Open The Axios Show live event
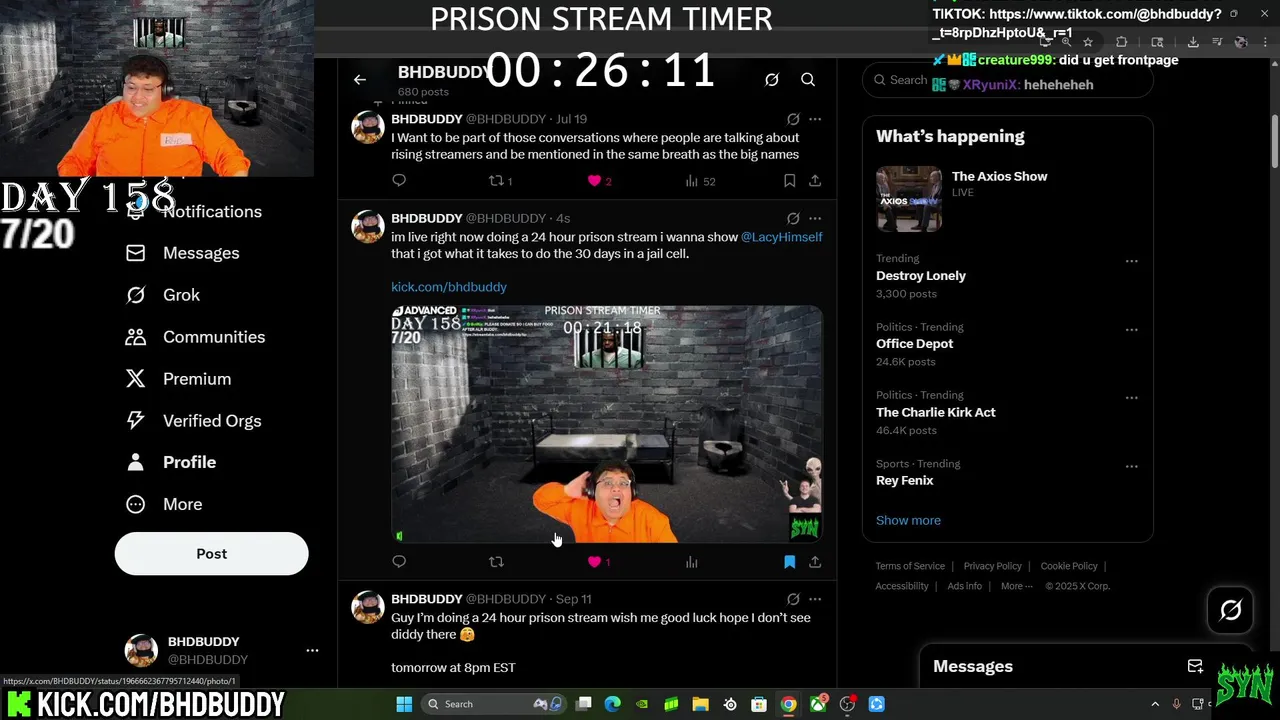The height and width of the screenshot is (720, 1280). click(1007, 198)
